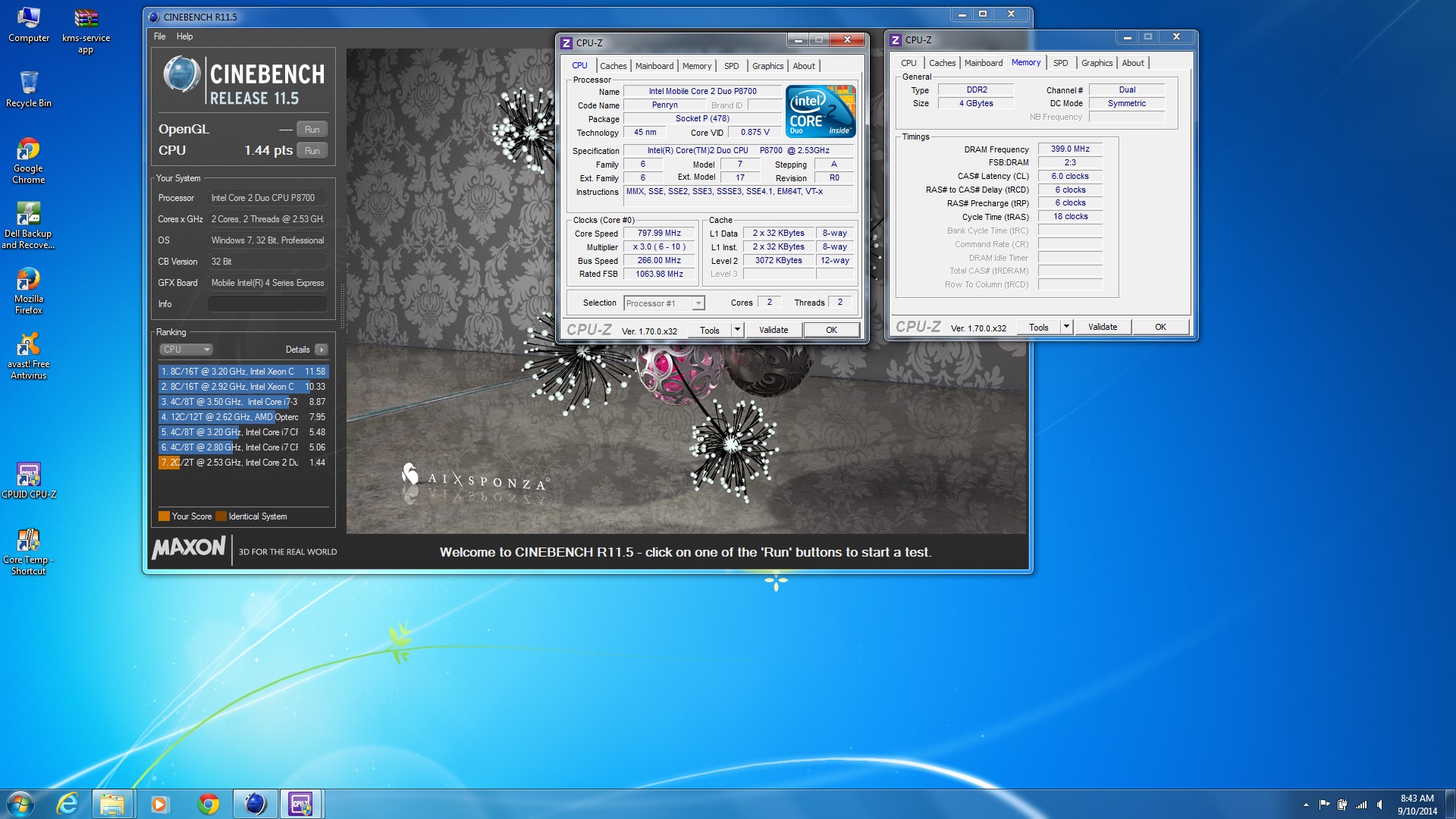
Task: Open Tools dropdown arrow in left CPU-Z
Action: [x=737, y=330]
